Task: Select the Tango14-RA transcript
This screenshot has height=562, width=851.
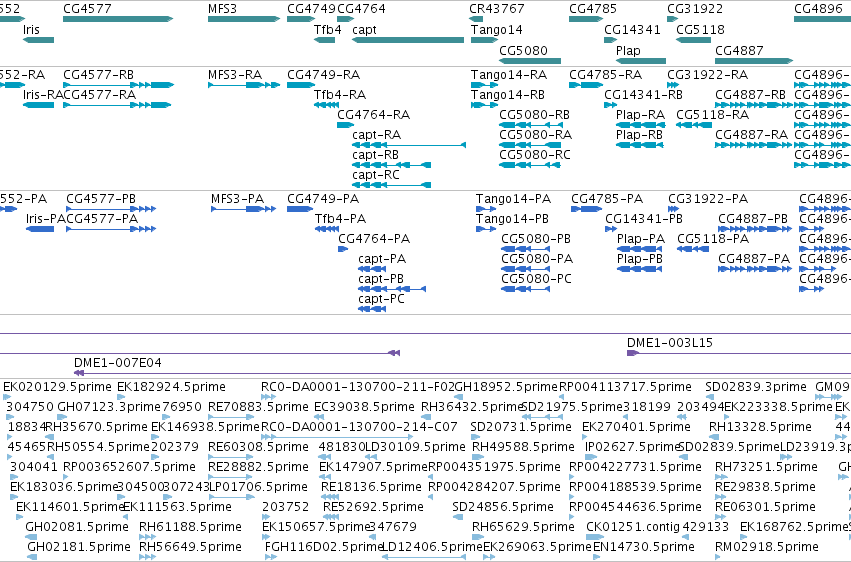Action: (x=485, y=85)
